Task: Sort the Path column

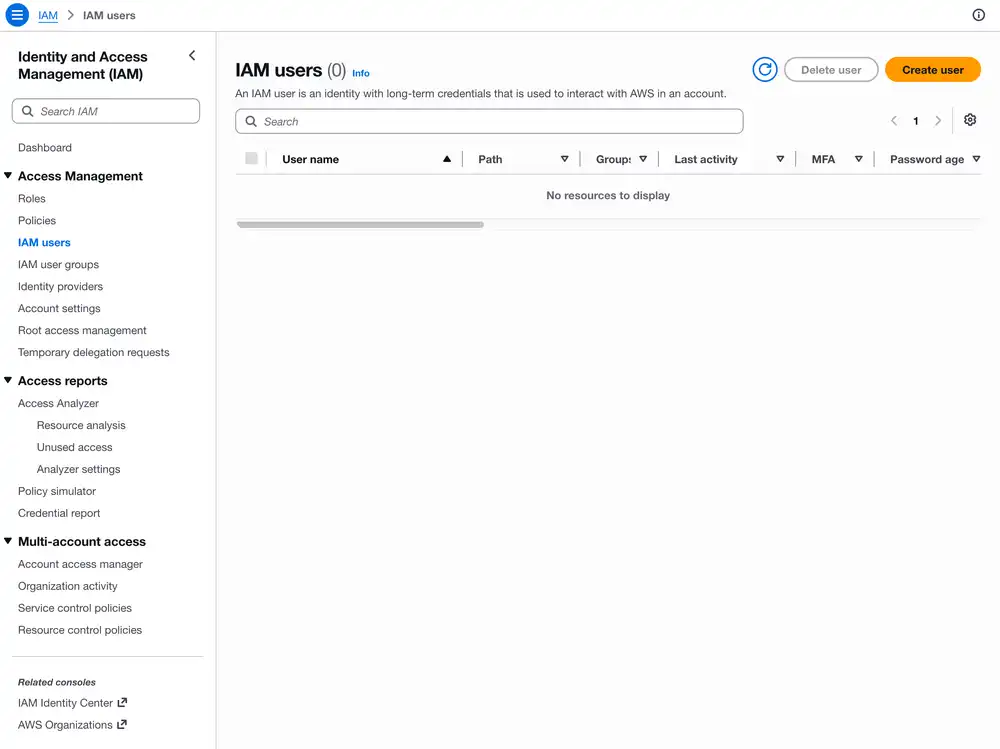Action: (564, 159)
